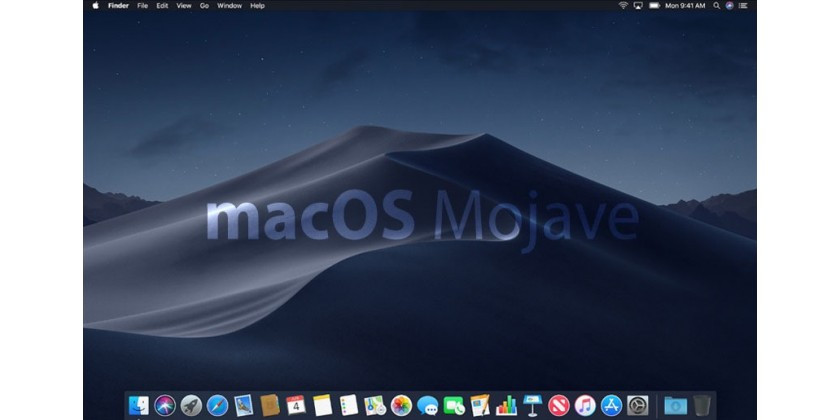840x420 pixels.
Task: Open System Preferences gear in Dock
Action: (638, 406)
